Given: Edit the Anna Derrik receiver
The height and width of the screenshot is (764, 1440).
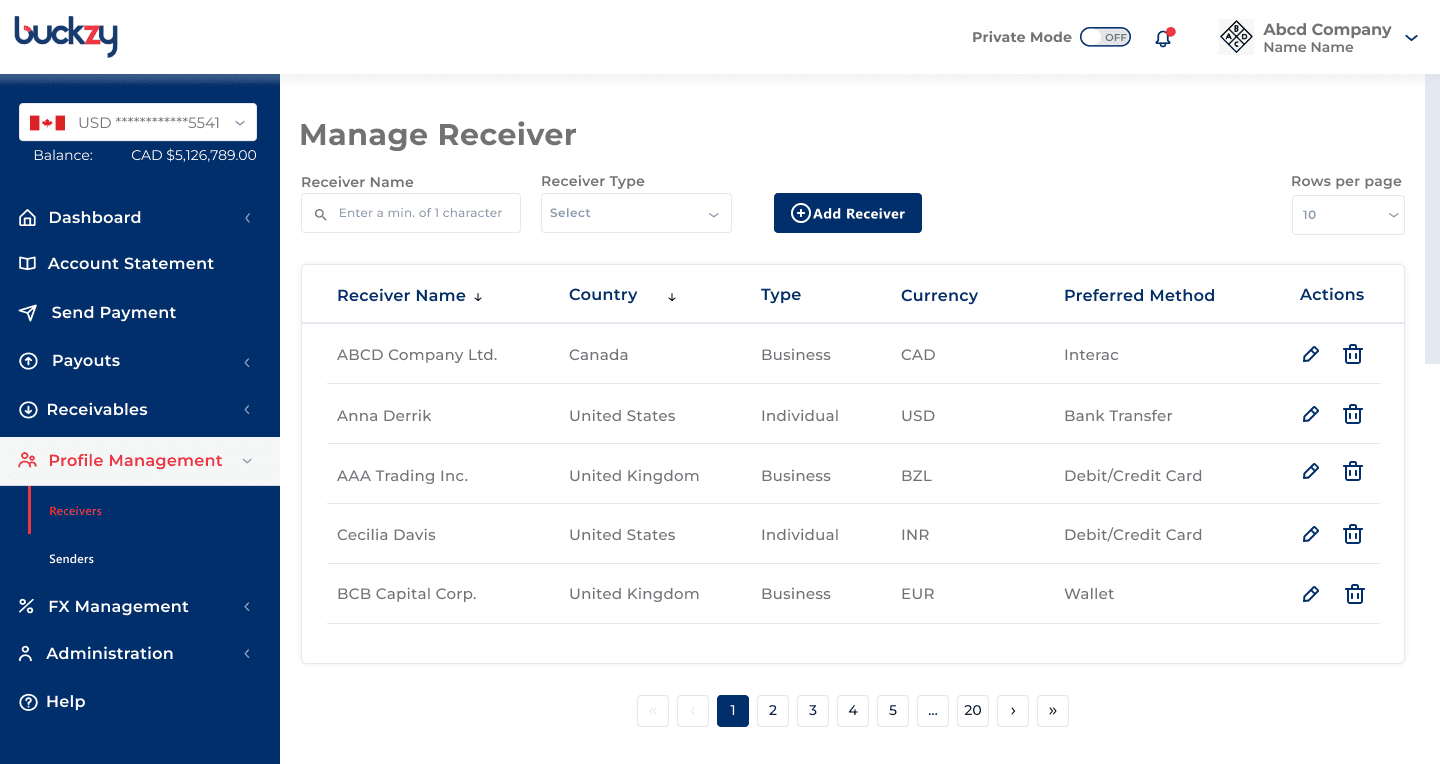Looking at the screenshot, I should point(1311,414).
